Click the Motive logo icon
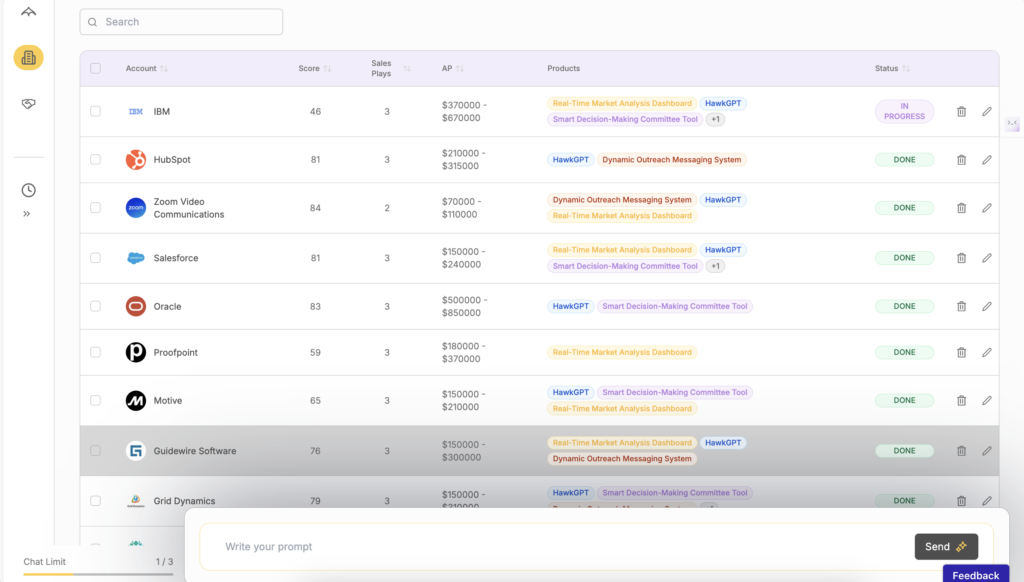 pyautogui.click(x=136, y=400)
